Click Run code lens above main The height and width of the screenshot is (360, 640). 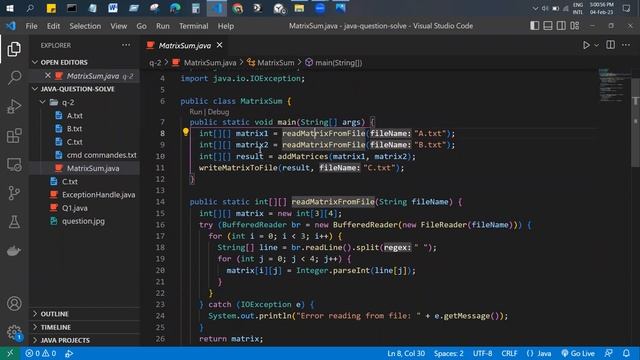point(196,112)
